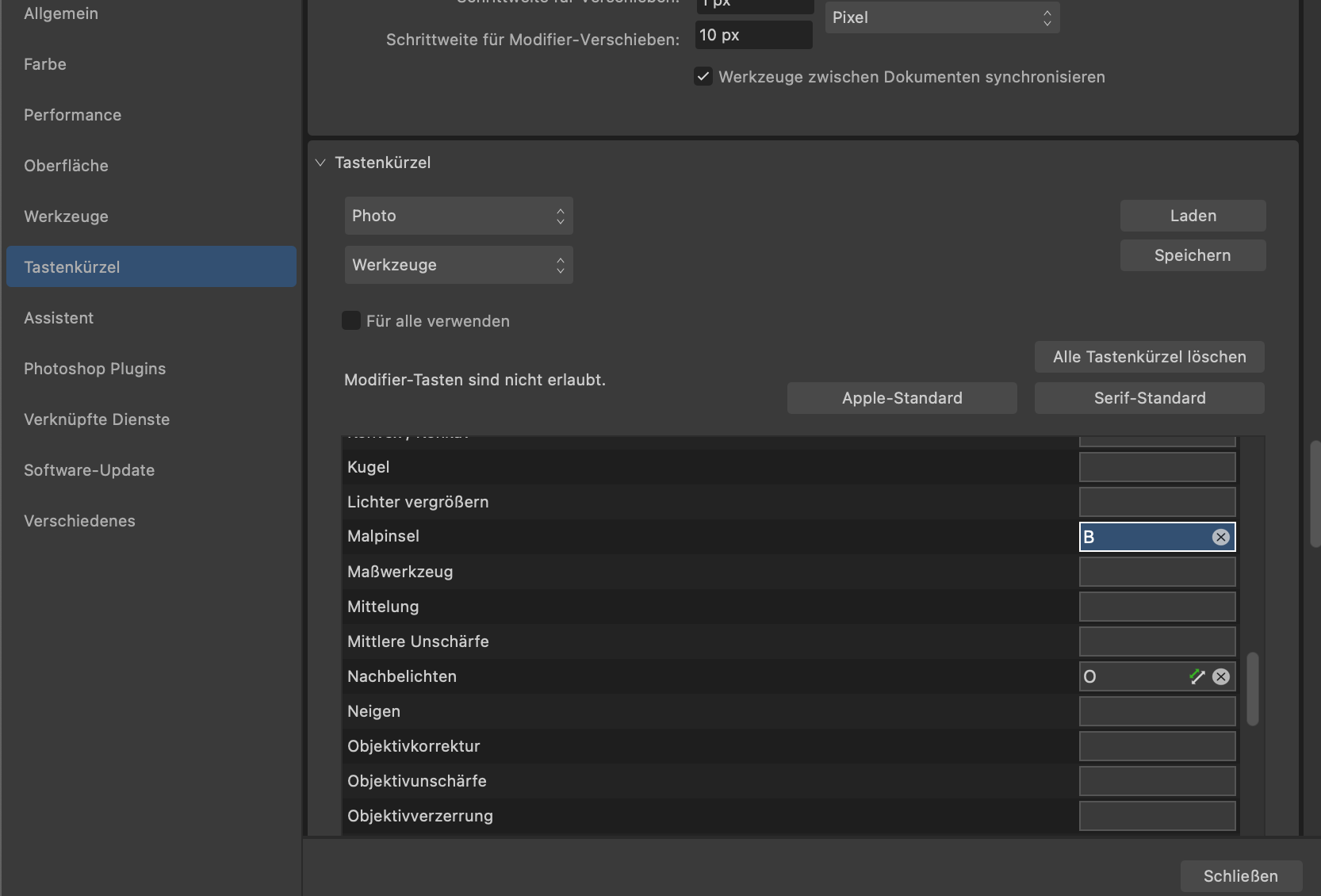This screenshot has height=896, width=1321.
Task: Open the Verschiedenes category
Action: click(151, 521)
